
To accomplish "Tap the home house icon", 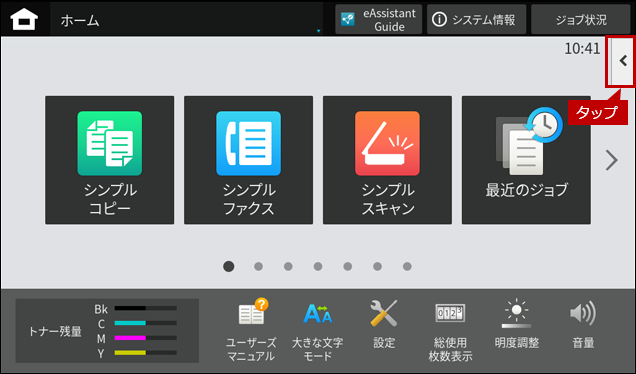I will click(x=24, y=19).
